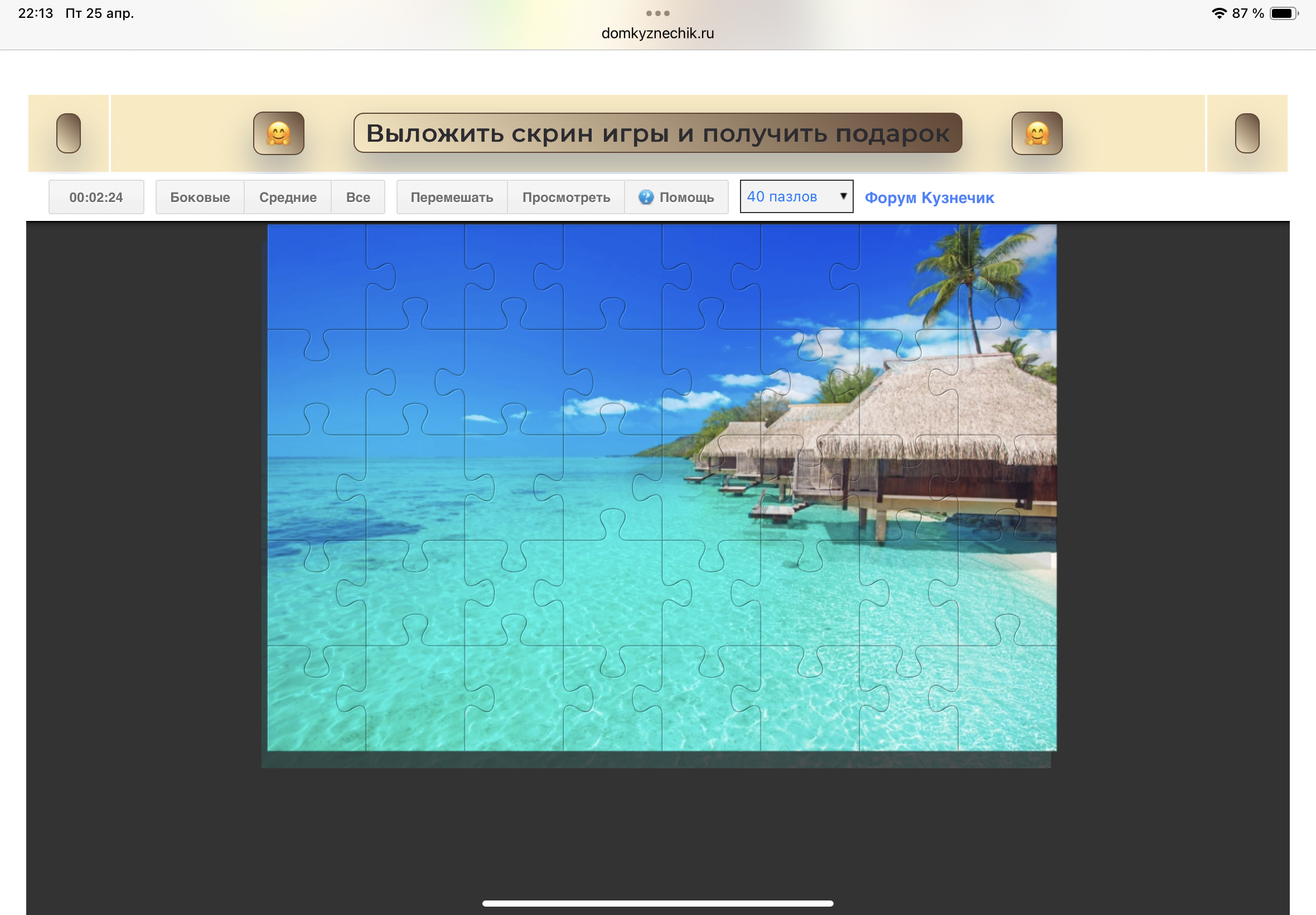Viewport: 1316px width, 915px height.
Task: Click the blue question mark help icon
Action: [646, 197]
